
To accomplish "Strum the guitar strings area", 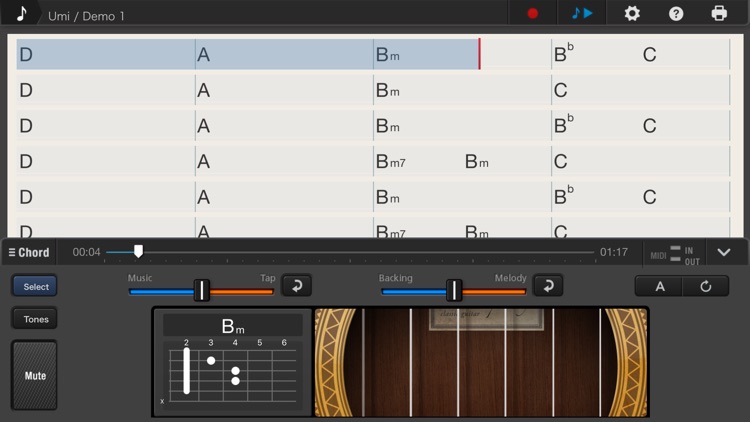I will click(481, 362).
